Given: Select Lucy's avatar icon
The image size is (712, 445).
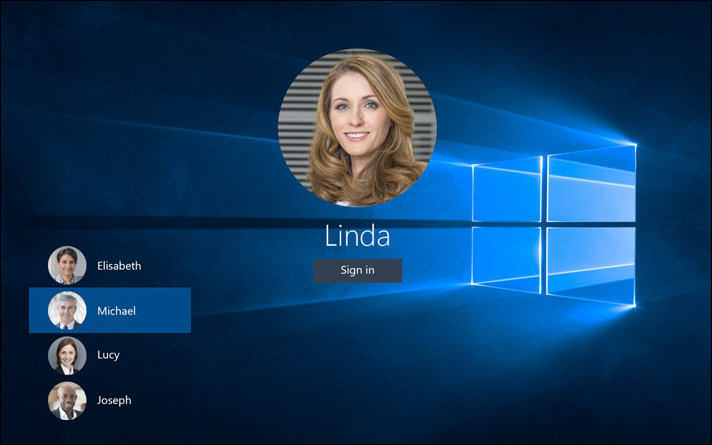Looking at the screenshot, I should click(67, 355).
